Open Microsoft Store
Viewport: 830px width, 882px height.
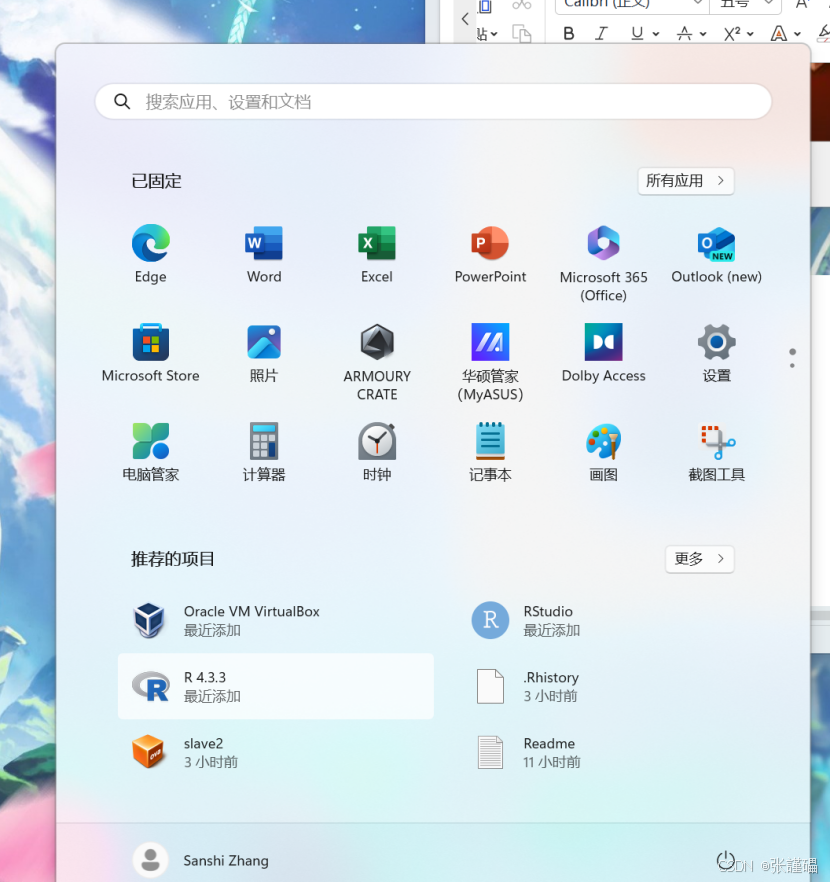(150, 353)
